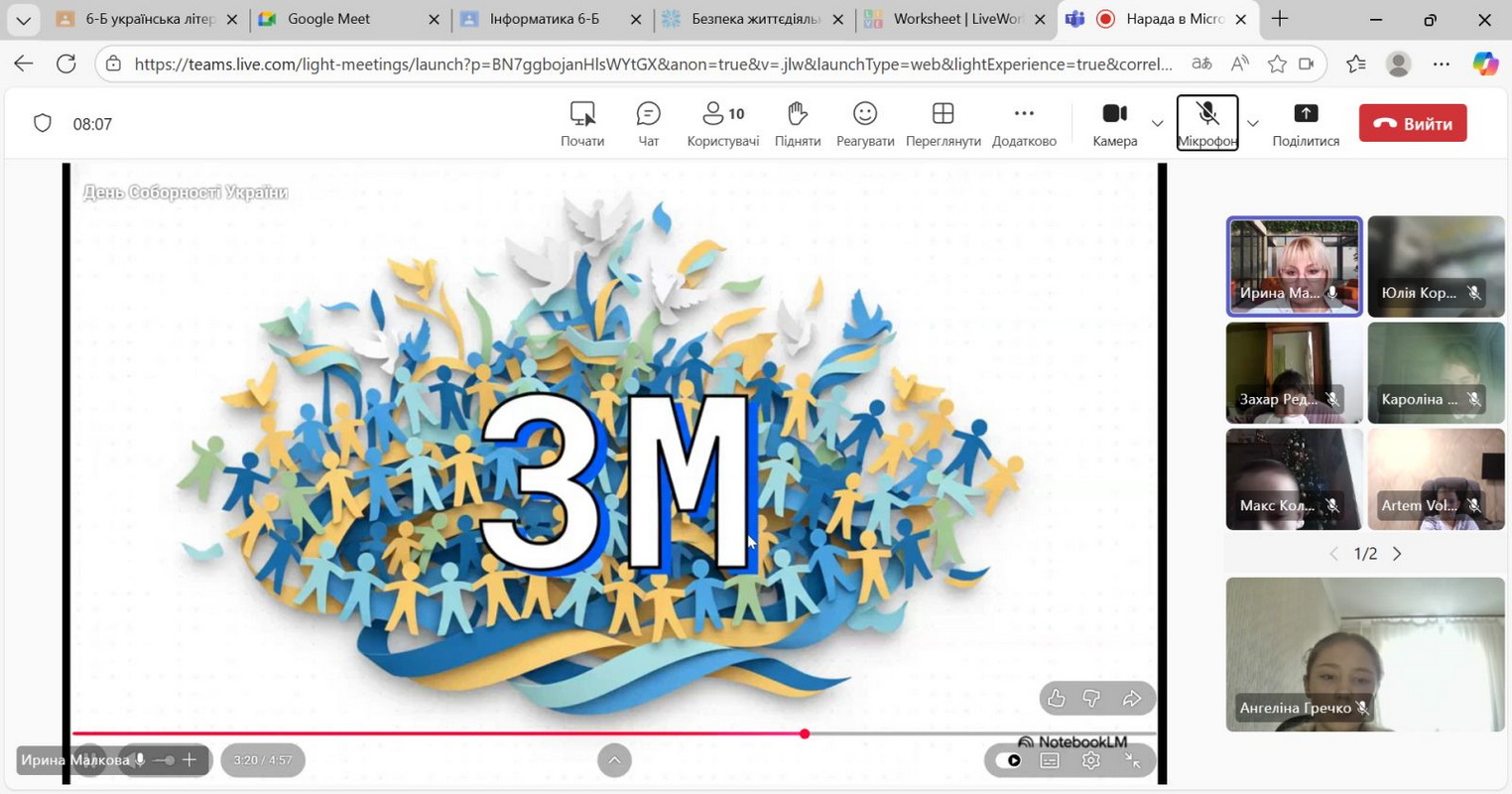Toggle the Камера on or off

tap(1114, 123)
